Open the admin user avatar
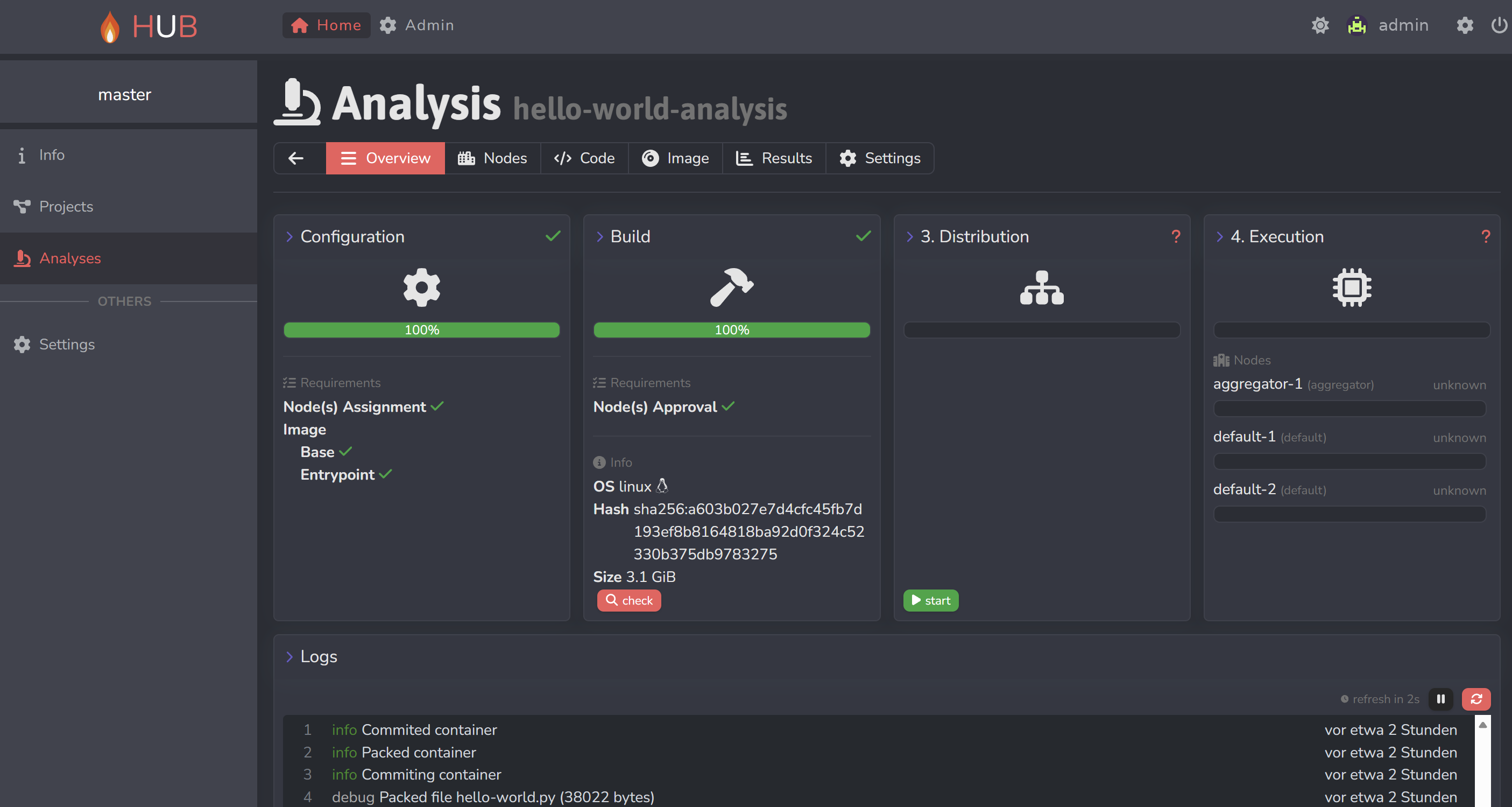The image size is (1512, 807). tap(1356, 25)
